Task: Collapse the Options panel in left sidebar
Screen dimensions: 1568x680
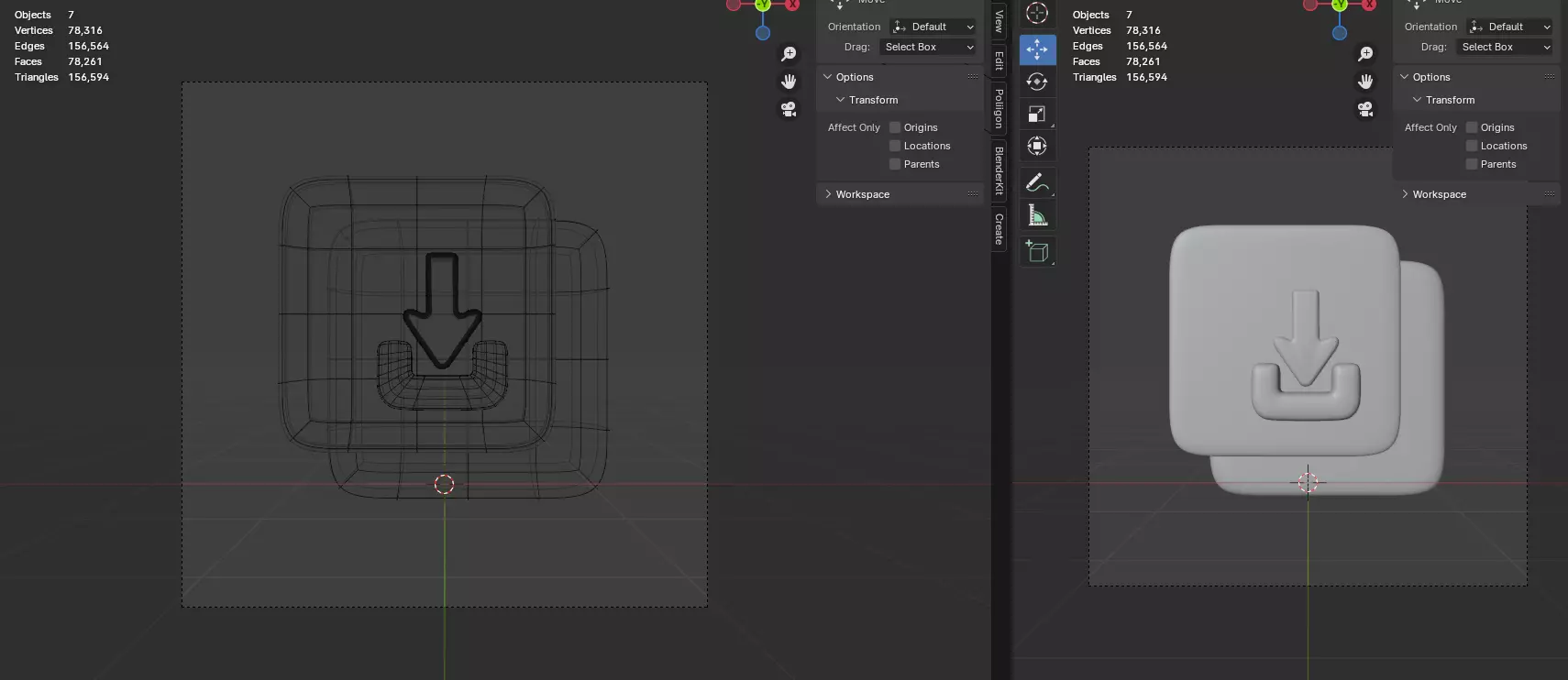Action: point(828,77)
